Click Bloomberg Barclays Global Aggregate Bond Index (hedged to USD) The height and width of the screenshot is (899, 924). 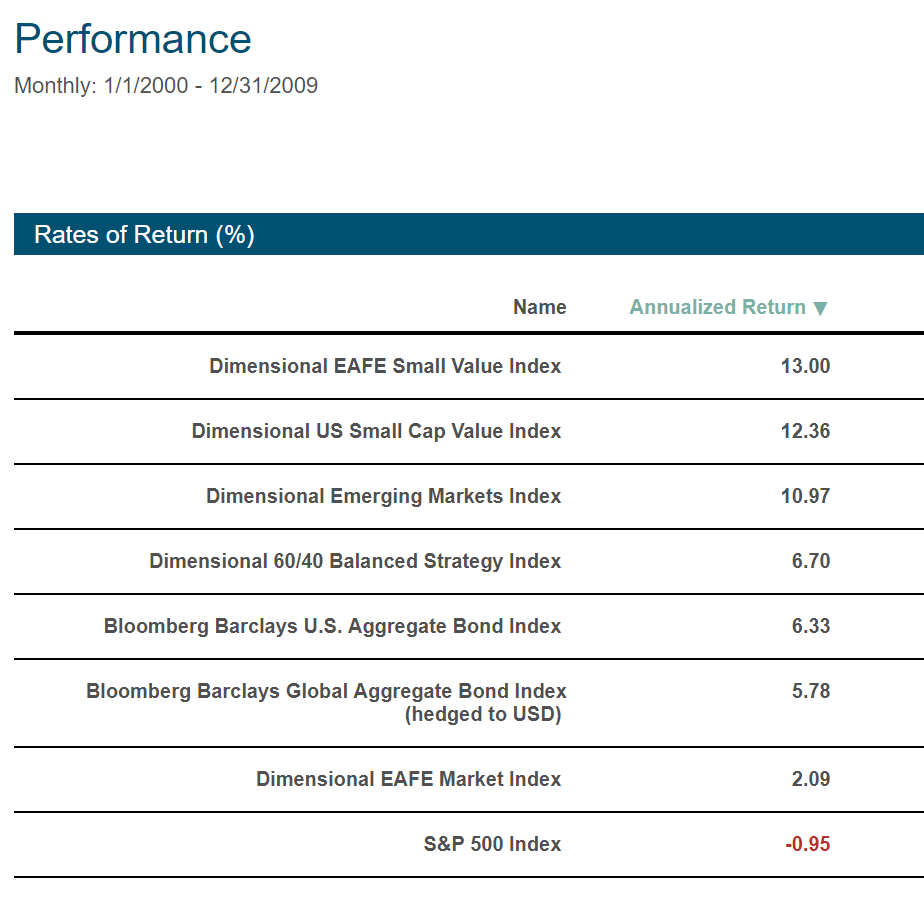(x=326, y=702)
